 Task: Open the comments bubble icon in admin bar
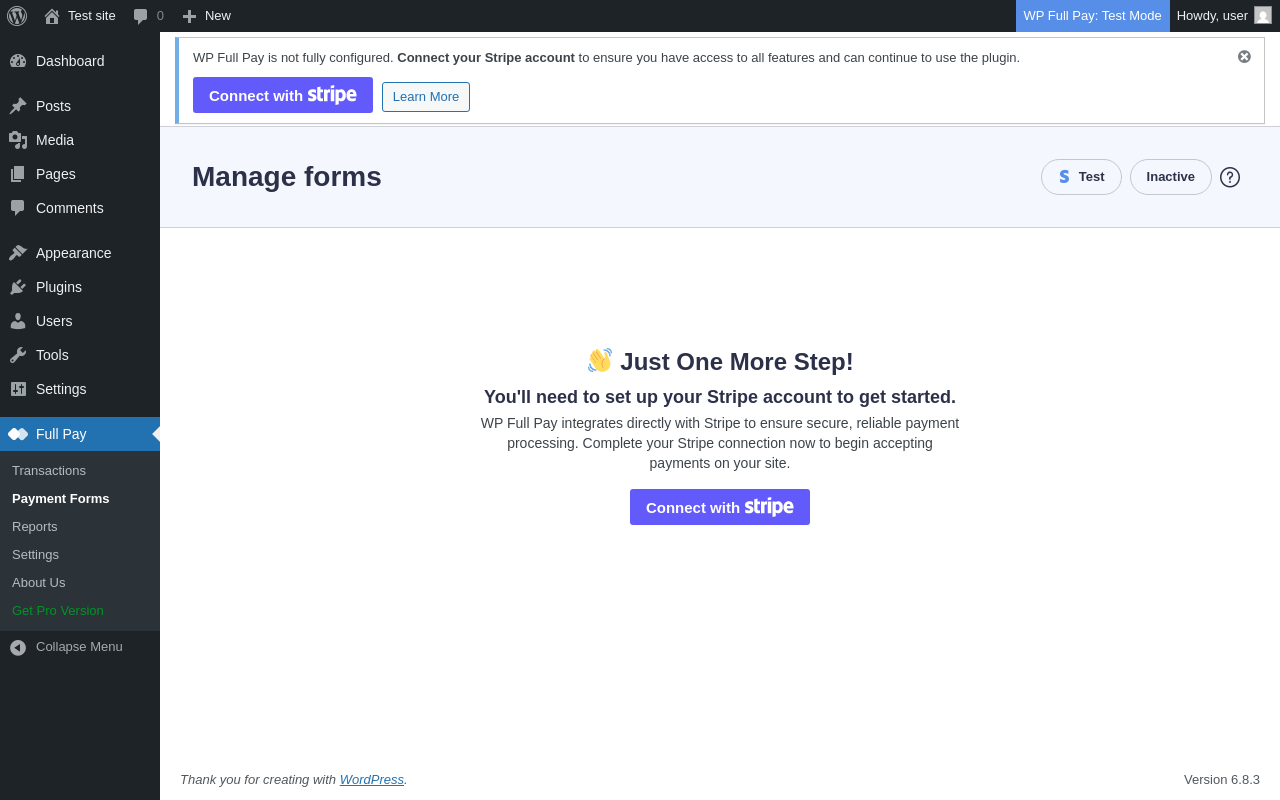(x=141, y=16)
